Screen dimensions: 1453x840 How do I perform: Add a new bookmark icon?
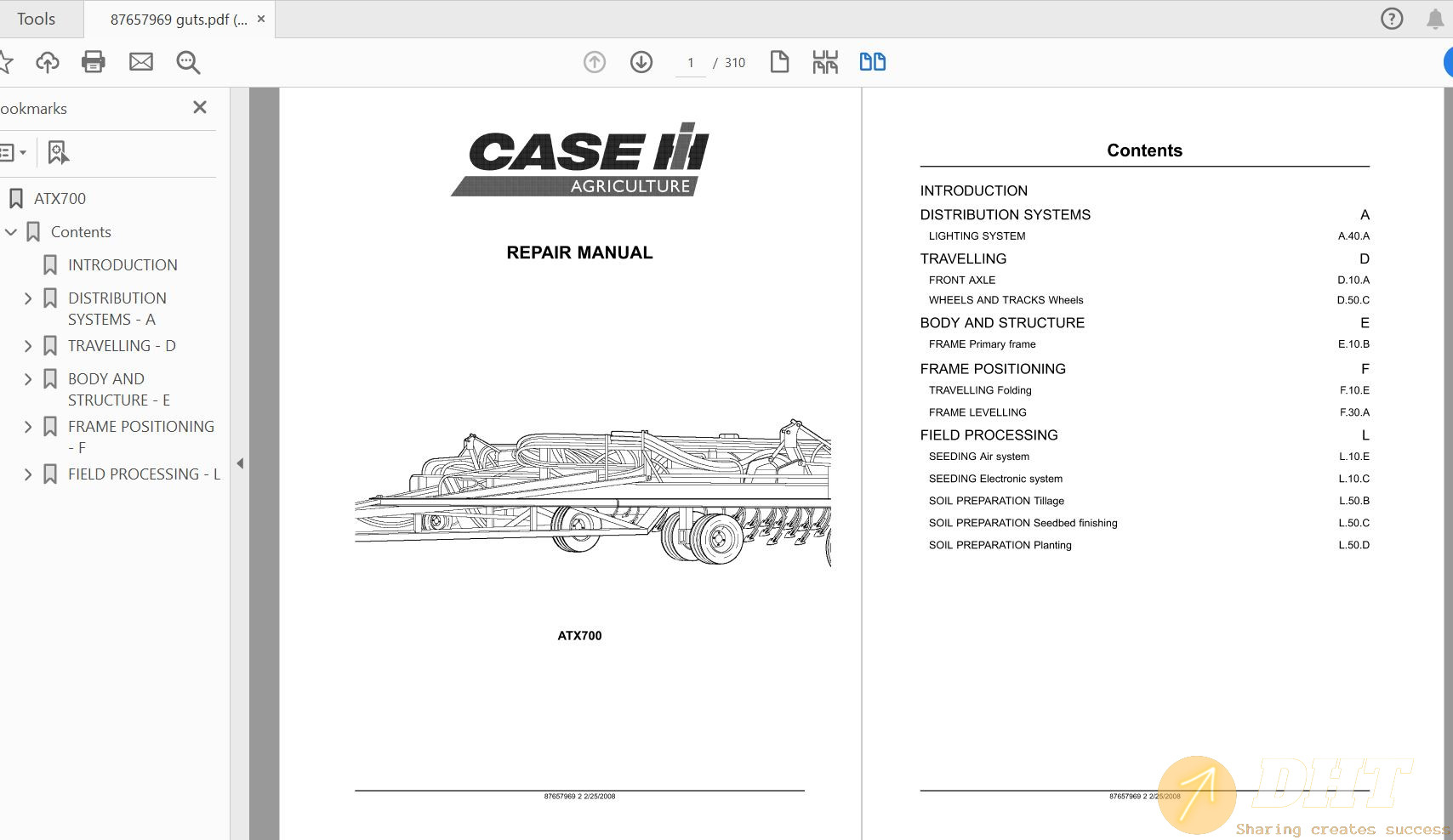tap(58, 153)
